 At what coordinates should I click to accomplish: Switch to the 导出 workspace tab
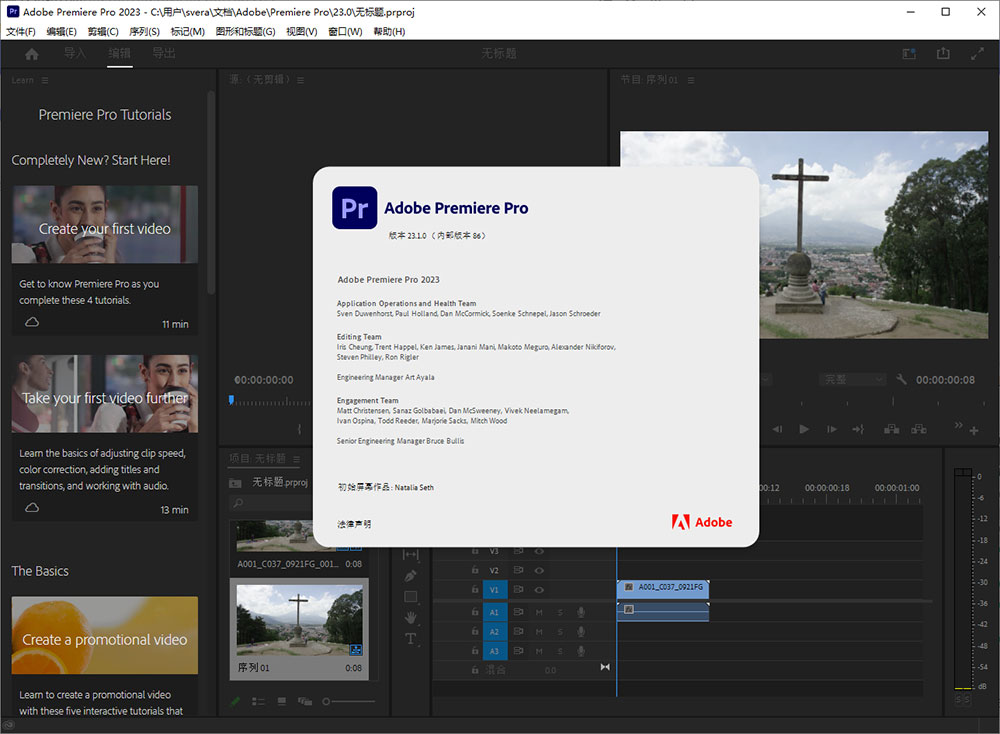tap(164, 54)
